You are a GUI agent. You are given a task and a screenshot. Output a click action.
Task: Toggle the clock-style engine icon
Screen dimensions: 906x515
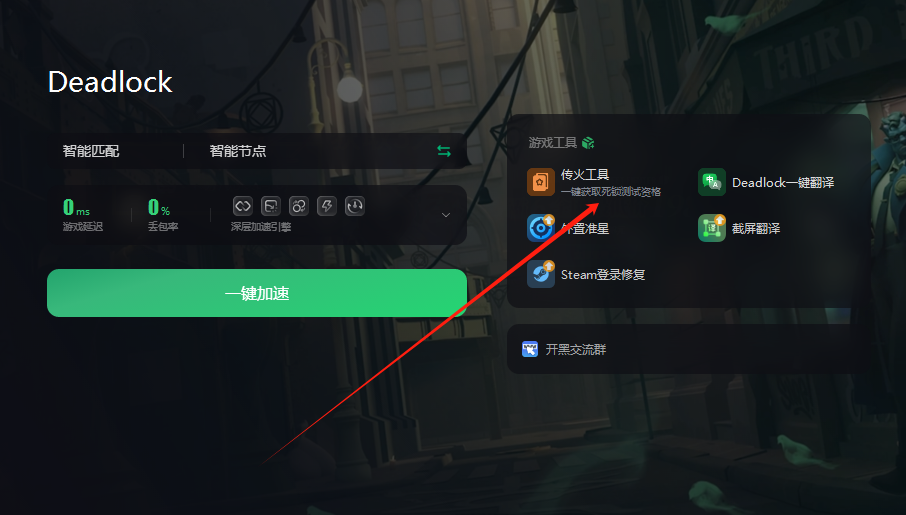pos(355,206)
